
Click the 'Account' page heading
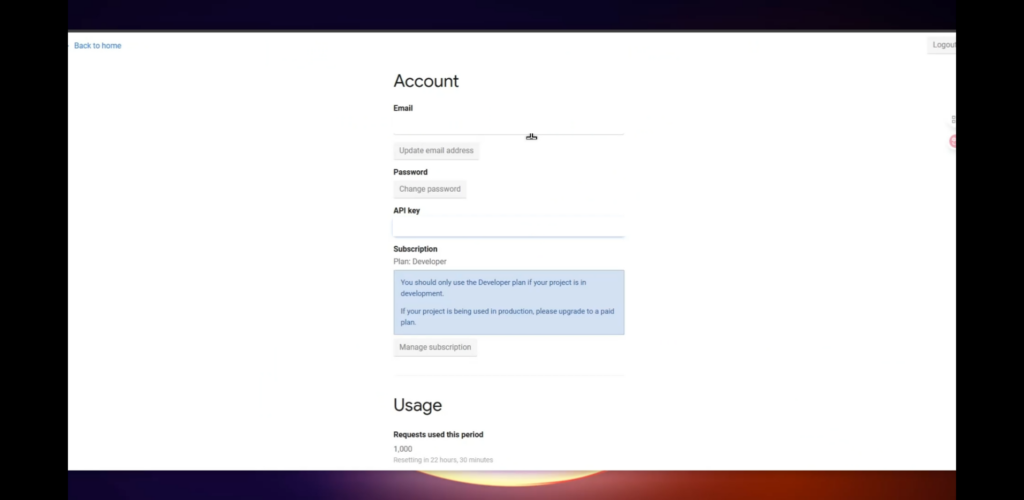point(426,82)
